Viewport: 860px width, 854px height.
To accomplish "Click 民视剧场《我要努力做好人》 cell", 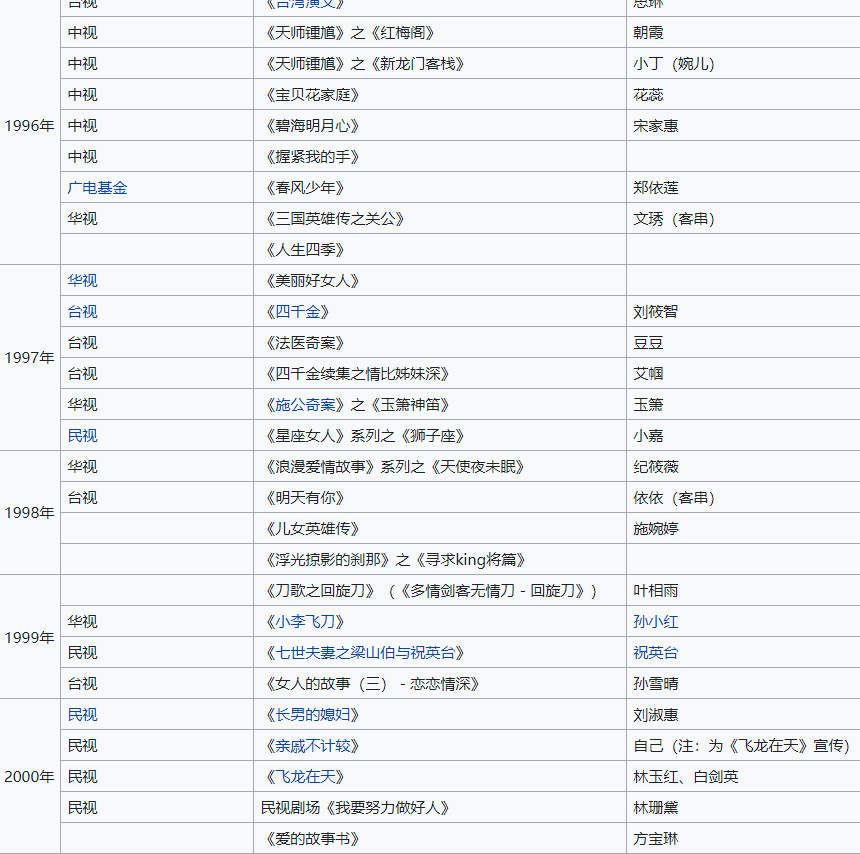I will [x=440, y=807].
